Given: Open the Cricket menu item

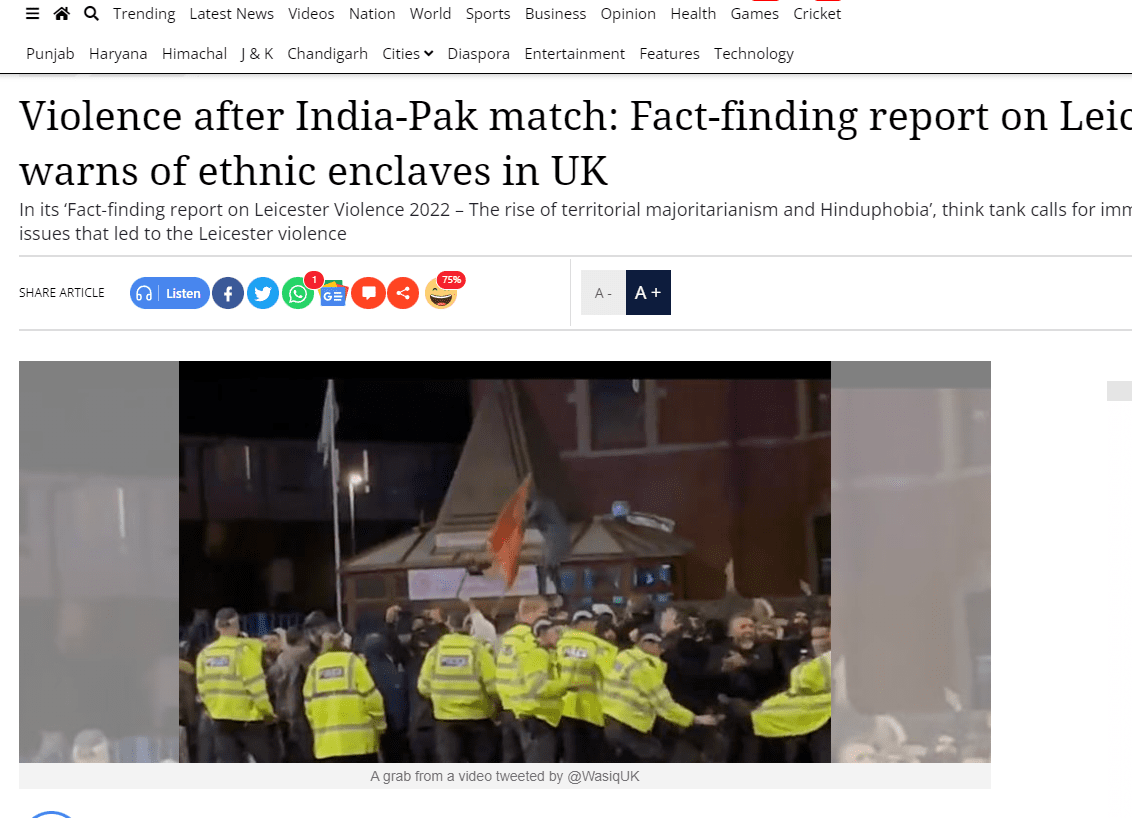Looking at the screenshot, I should [817, 14].
